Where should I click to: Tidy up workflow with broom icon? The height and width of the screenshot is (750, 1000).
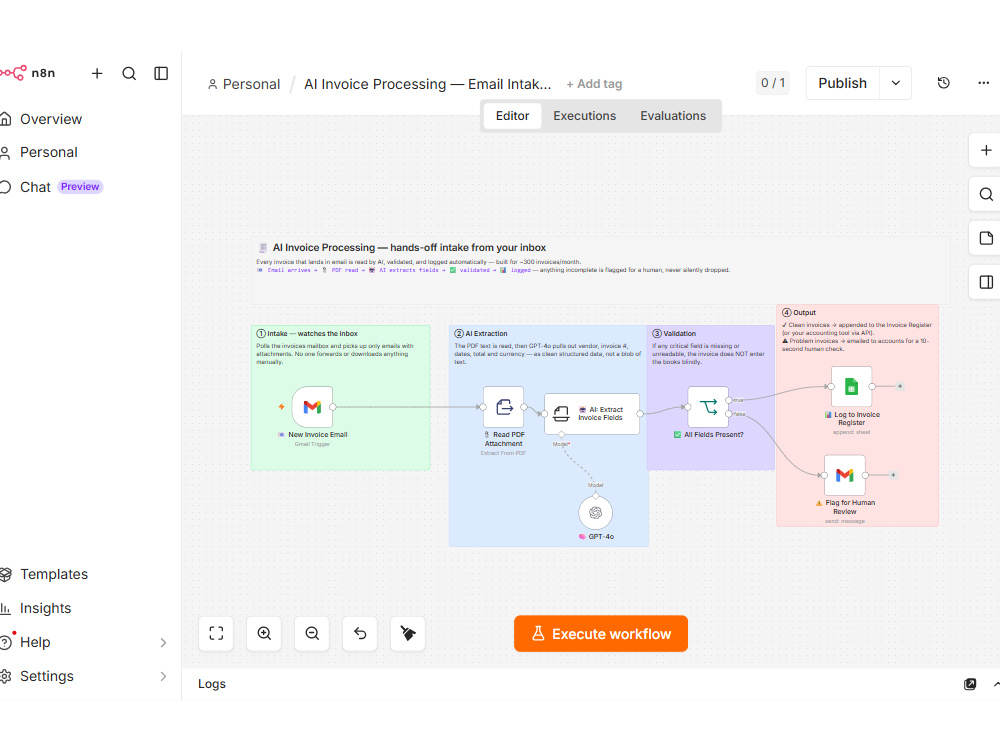(408, 633)
